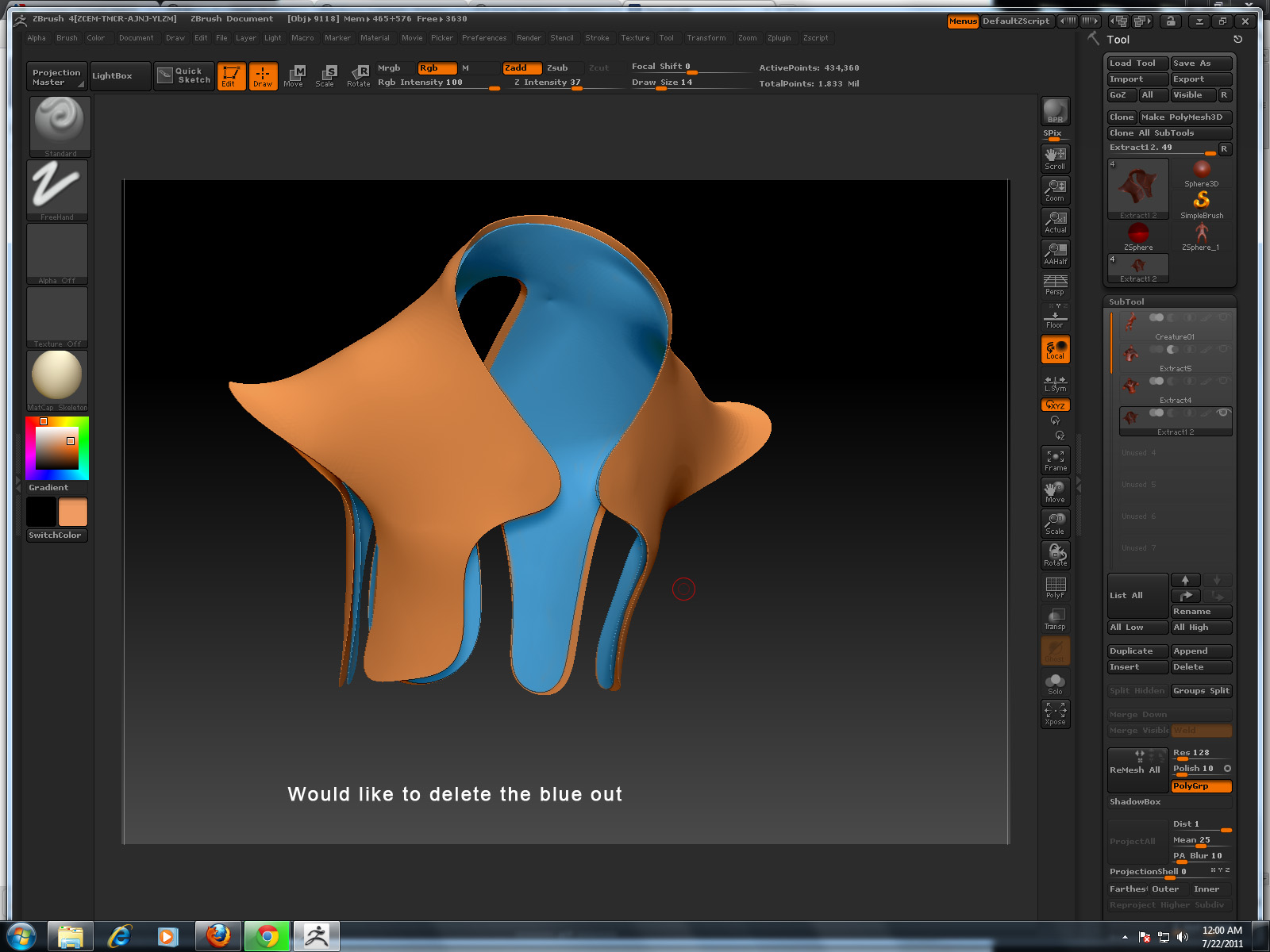Open the Brush menu
Screen dimensions: 1270x952
click(x=67, y=38)
